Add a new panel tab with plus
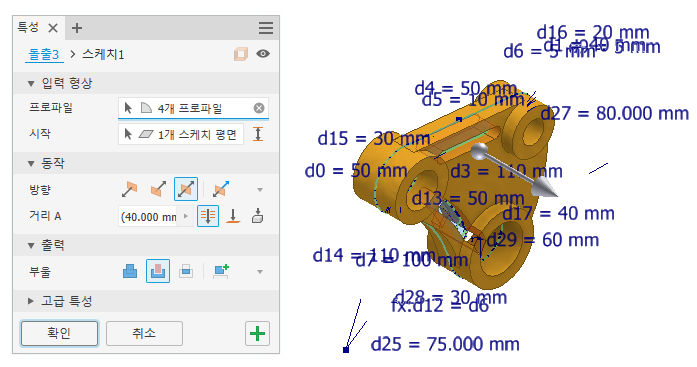This screenshot has width=697, height=367. click(x=77, y=28)
